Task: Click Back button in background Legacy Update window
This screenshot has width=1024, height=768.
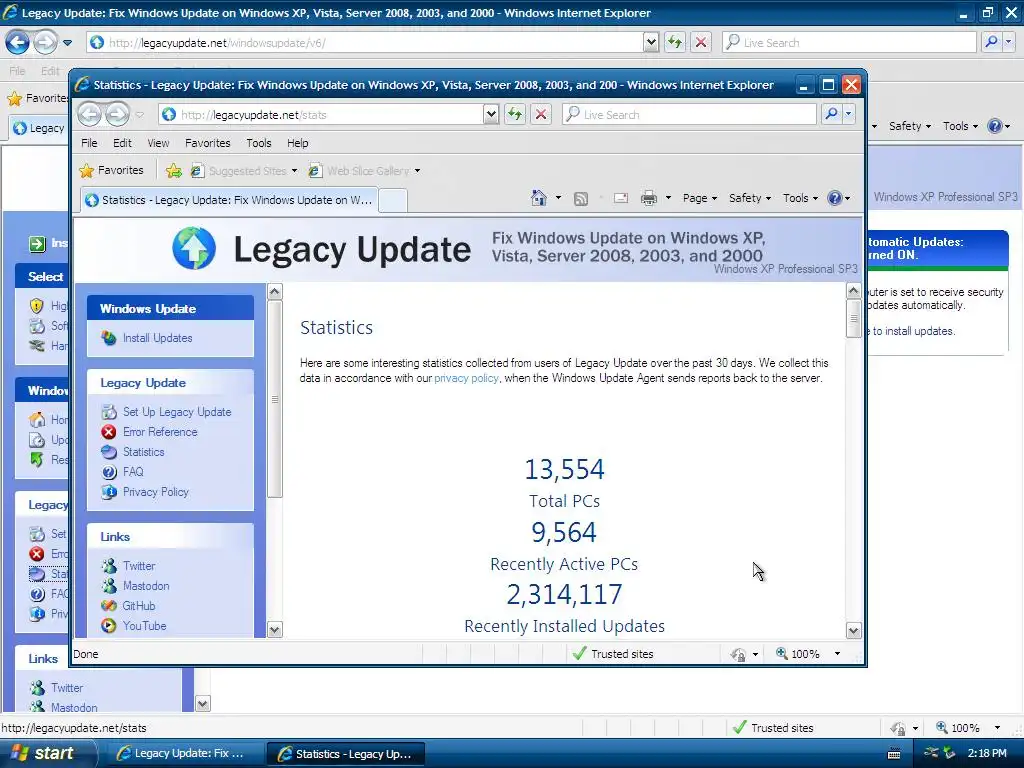Action: (18, 42)
